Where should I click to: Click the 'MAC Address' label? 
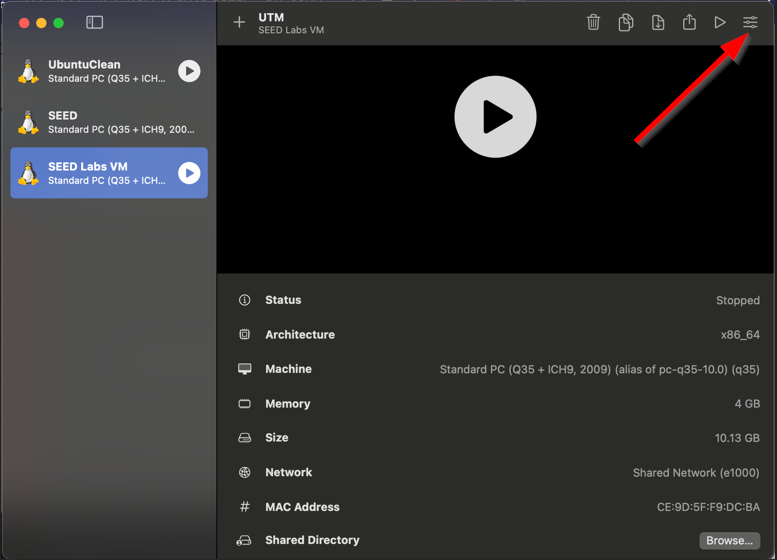(302, 507)
